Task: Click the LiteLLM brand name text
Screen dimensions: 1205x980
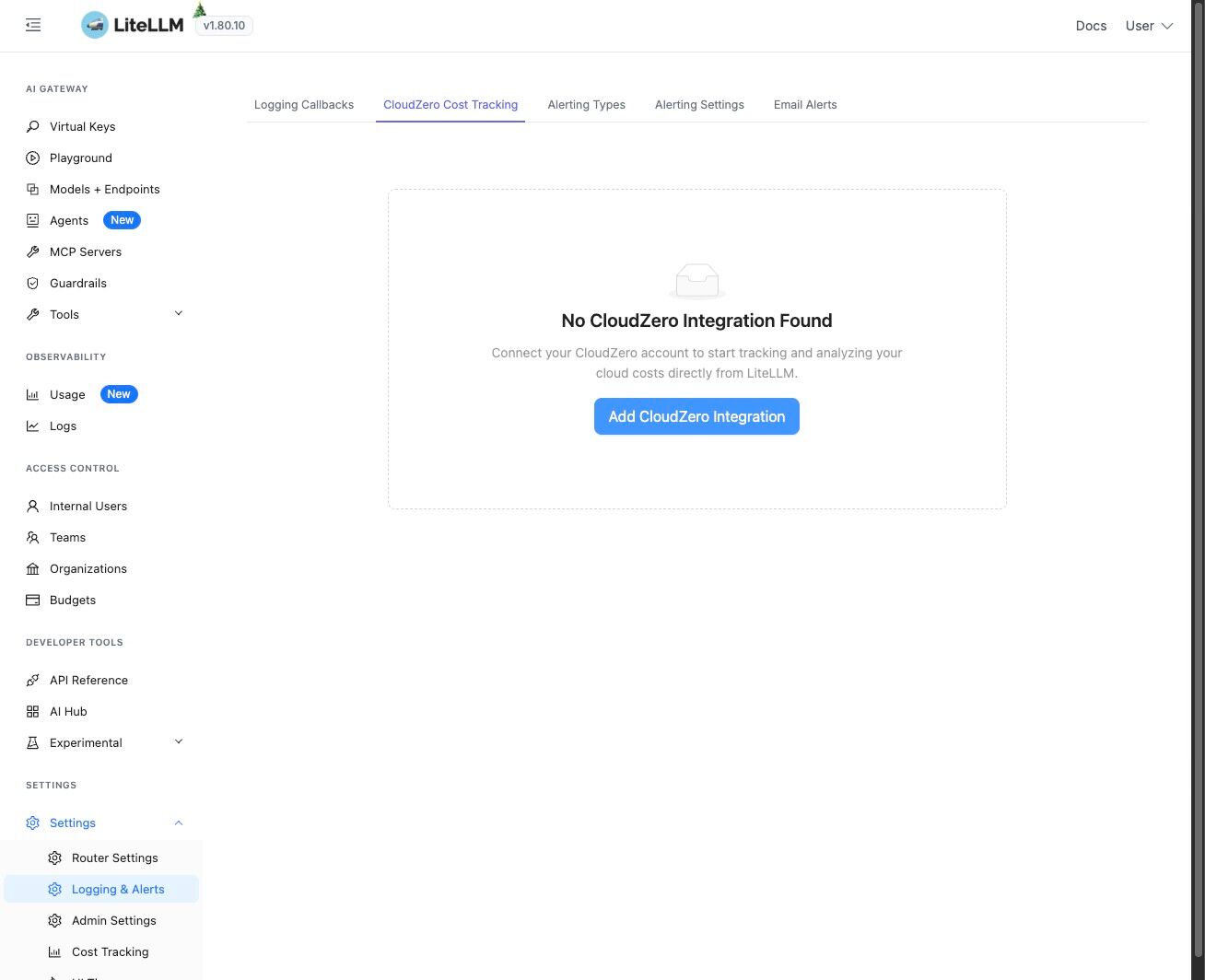Action: [148, 26]
